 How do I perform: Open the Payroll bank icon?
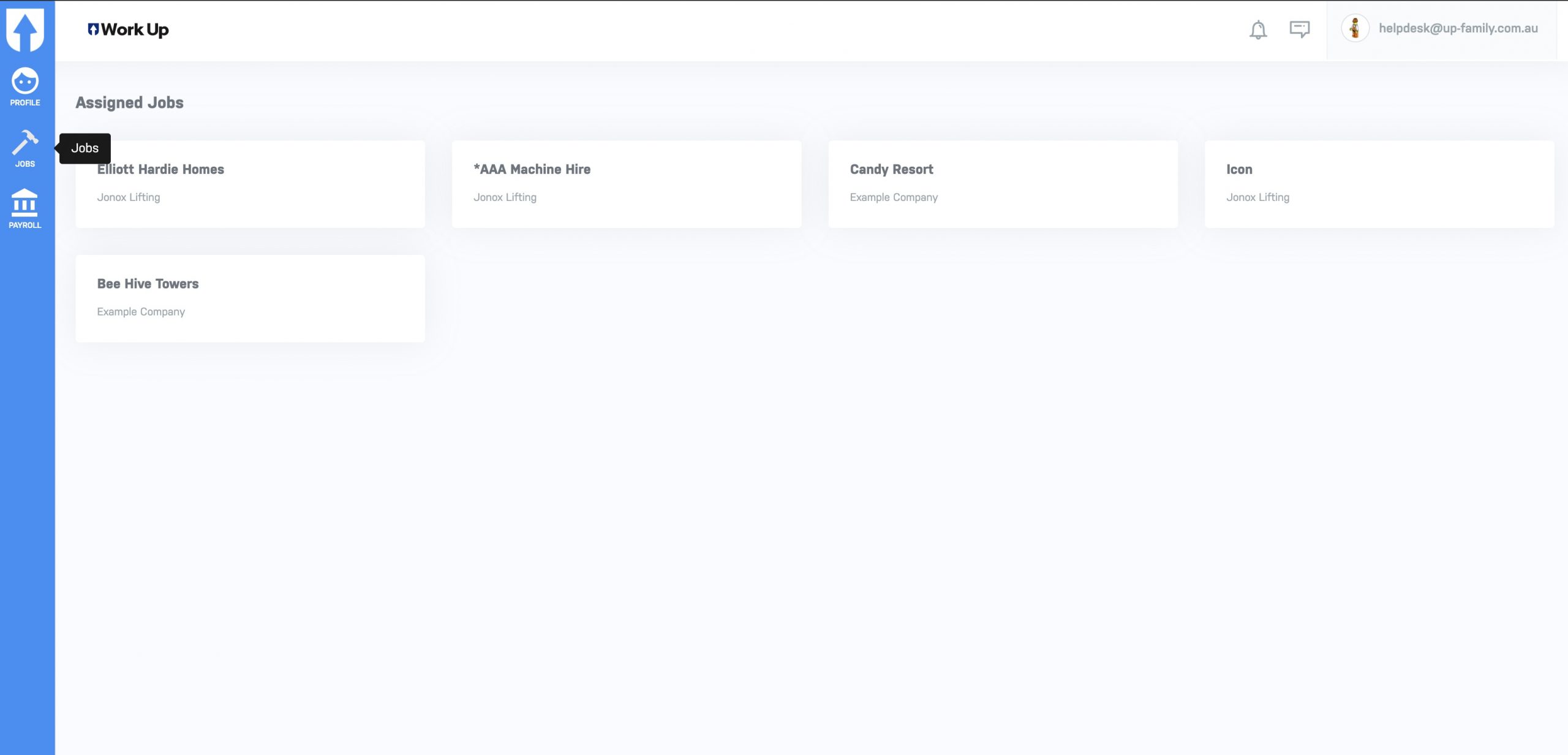point(24,203)
